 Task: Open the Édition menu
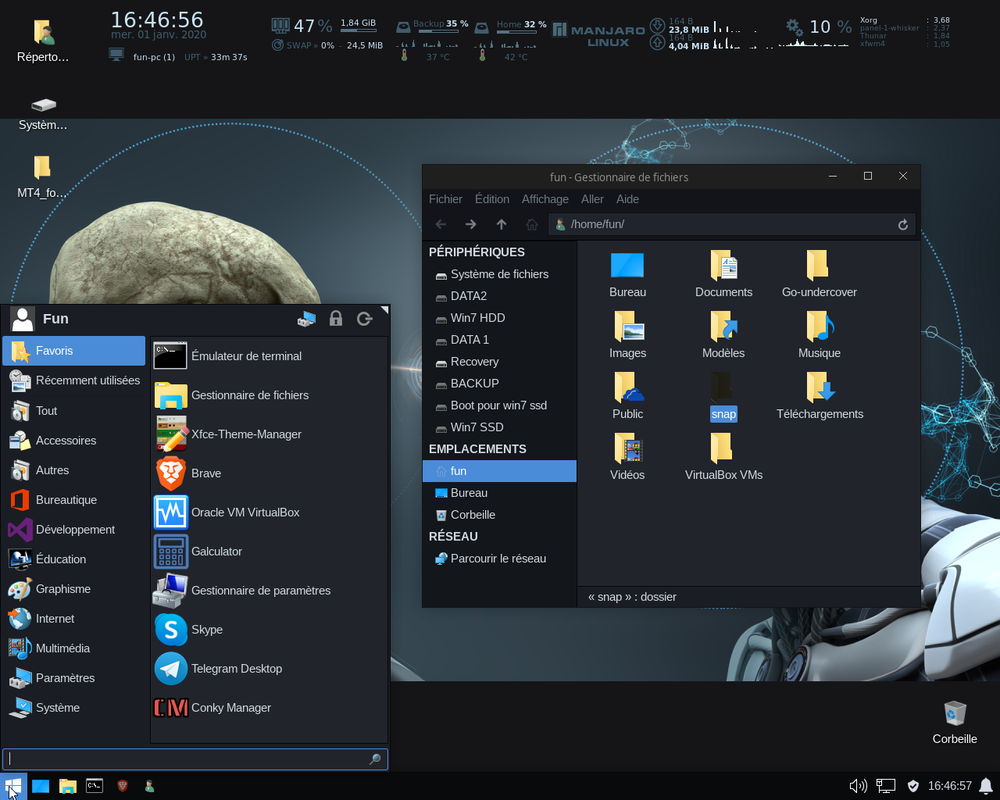tap(492, 199)
